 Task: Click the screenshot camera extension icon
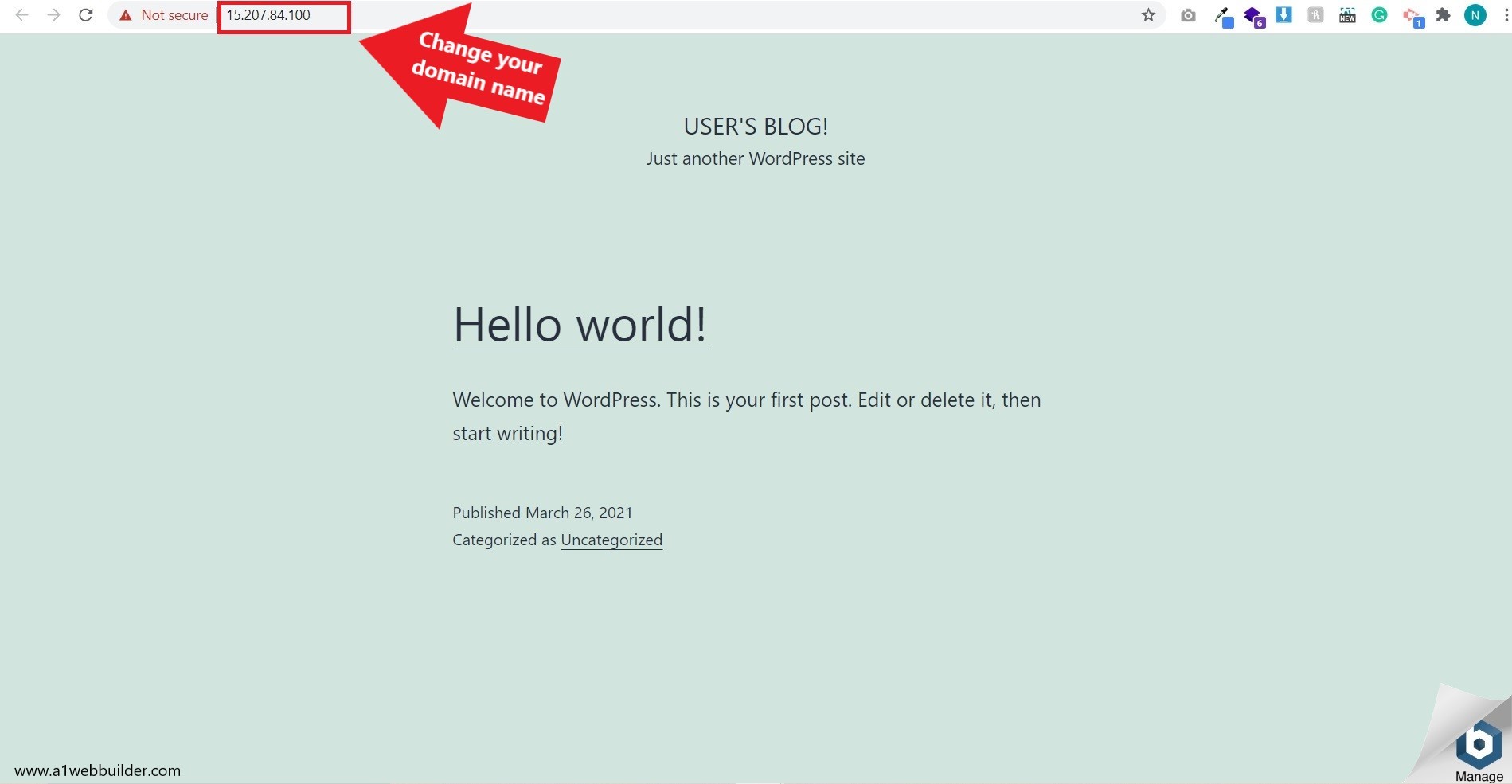1188,14
